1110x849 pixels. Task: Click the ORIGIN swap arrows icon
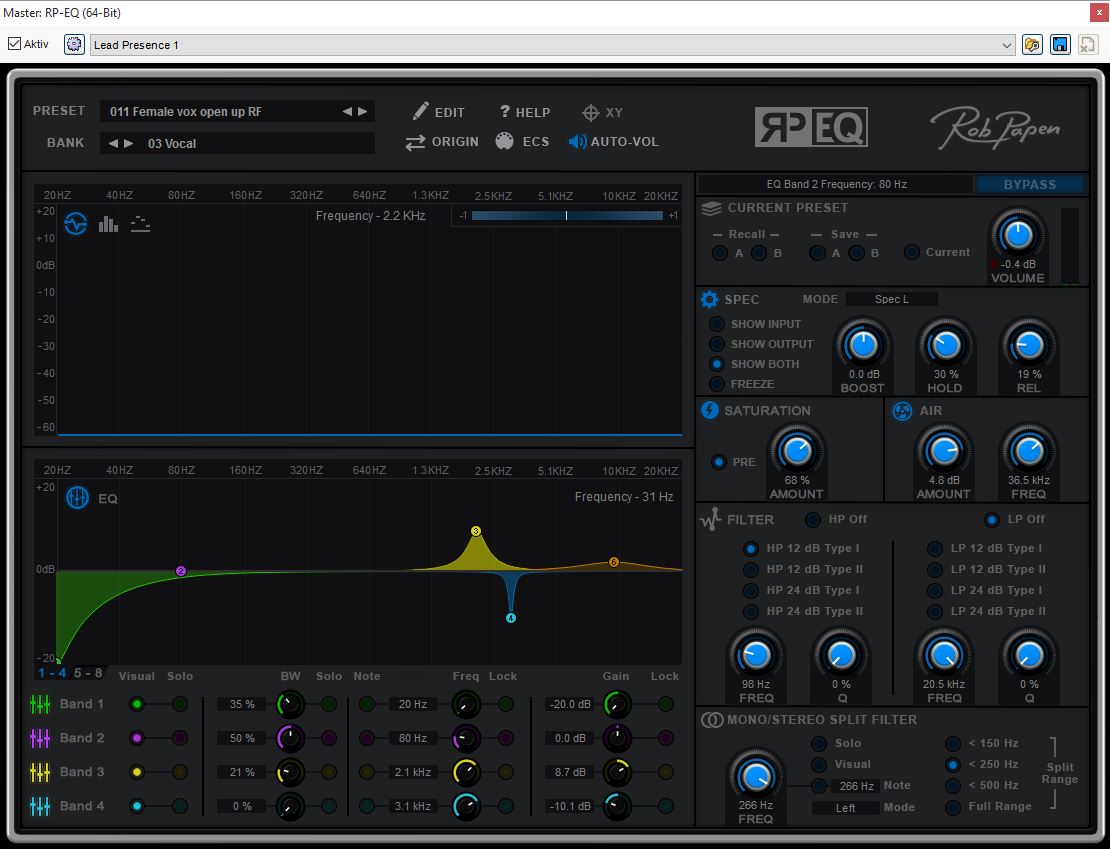415,142
